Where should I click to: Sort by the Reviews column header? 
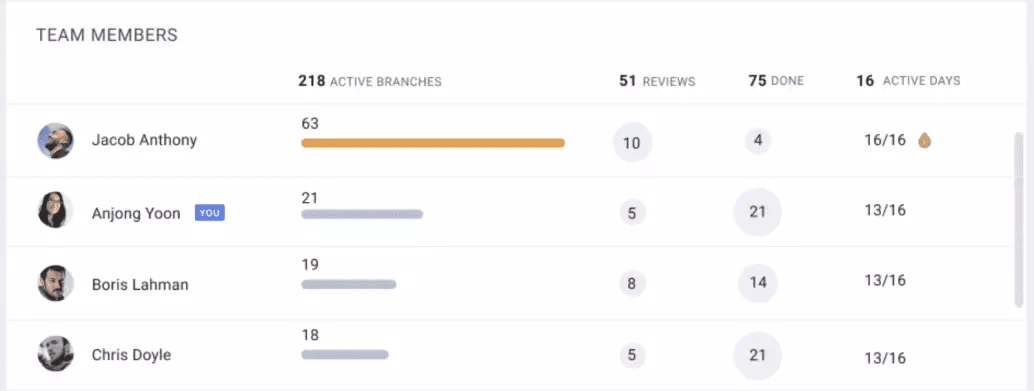pyautogui.click(x=657, y=81)
